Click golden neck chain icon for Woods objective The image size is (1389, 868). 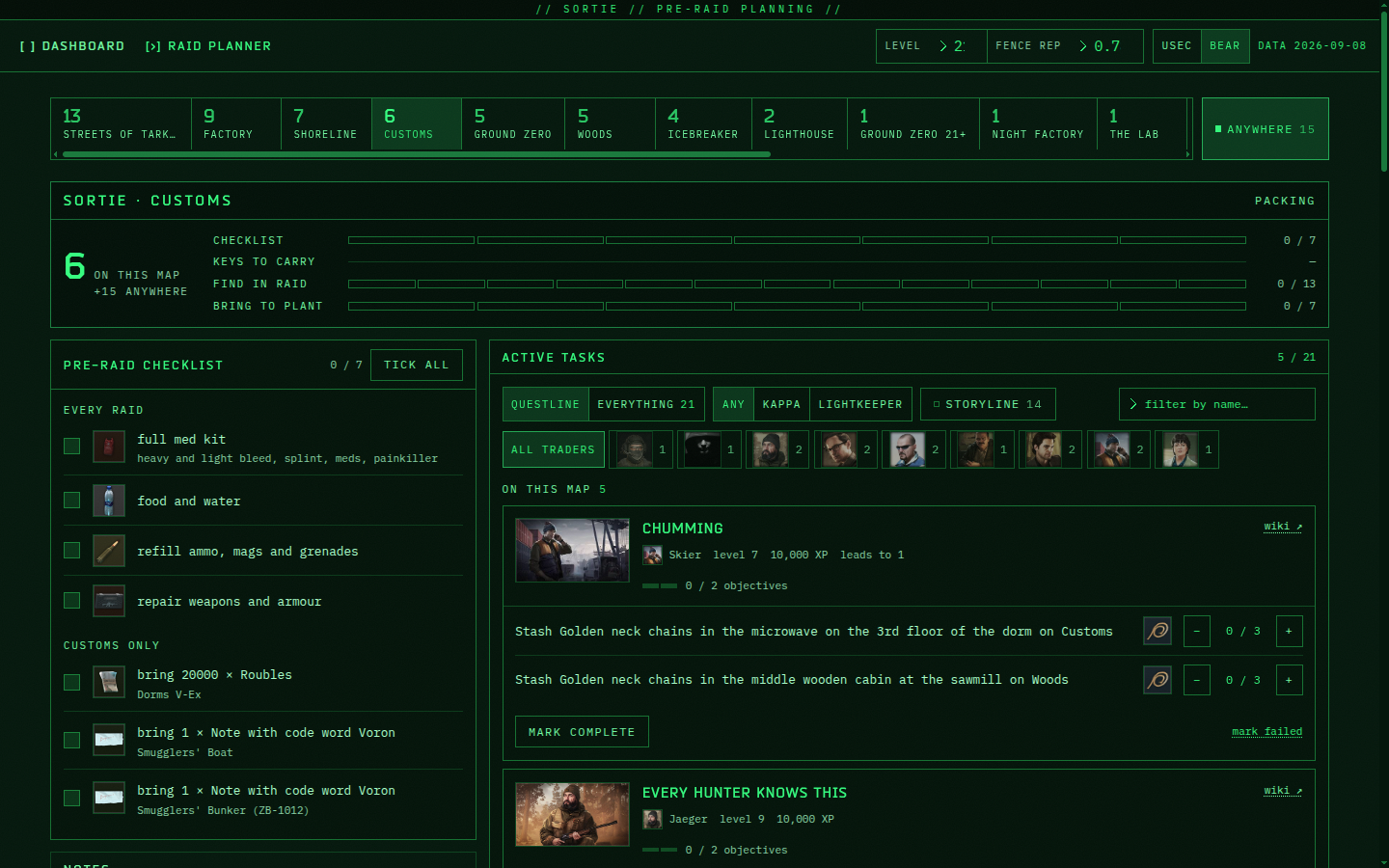pos(1157,680)
